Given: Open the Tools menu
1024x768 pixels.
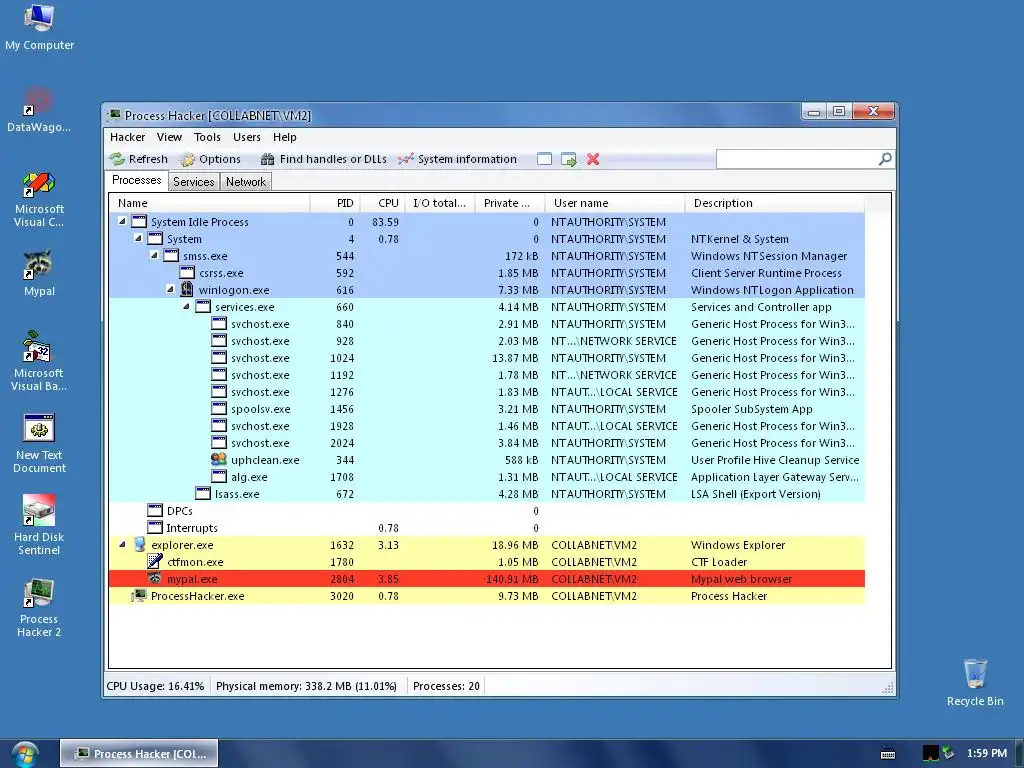Looking at the screenshot, I should point(207,137).
